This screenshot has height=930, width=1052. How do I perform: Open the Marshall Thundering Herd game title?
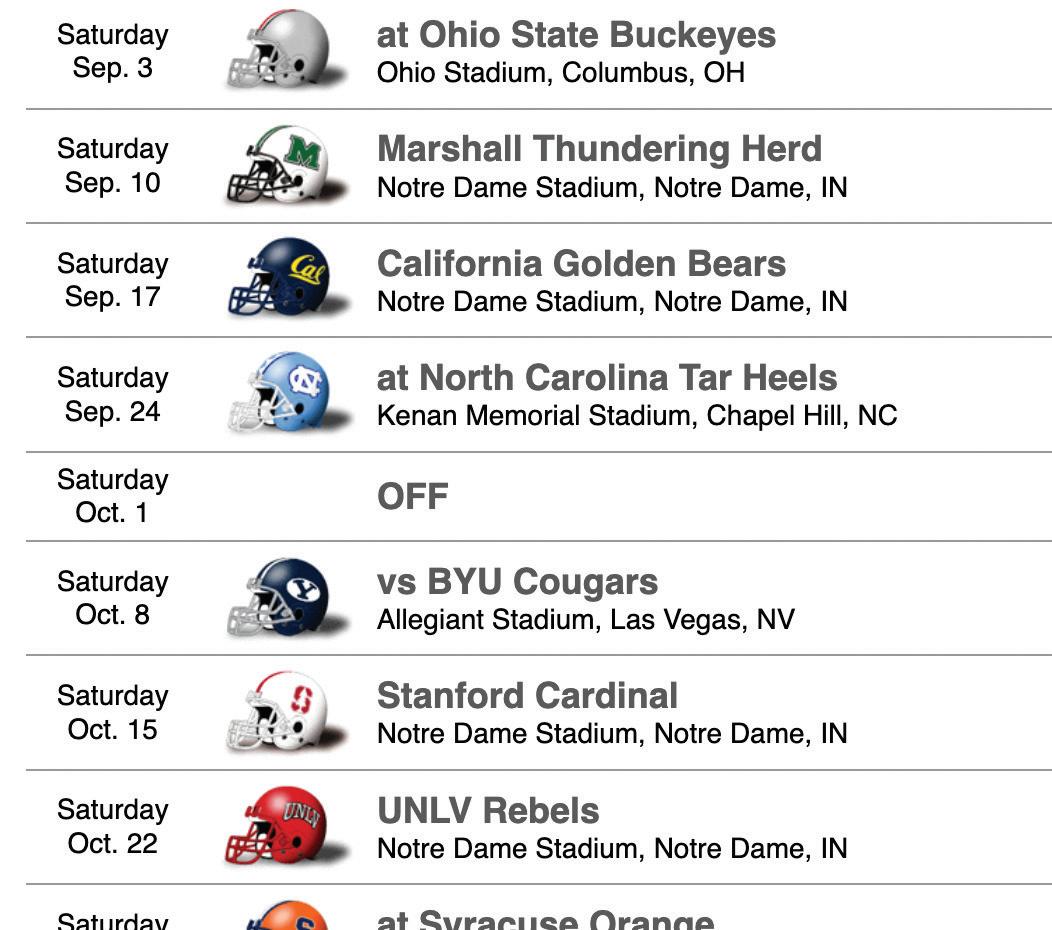pyautogui.click(x=599, y=149)
